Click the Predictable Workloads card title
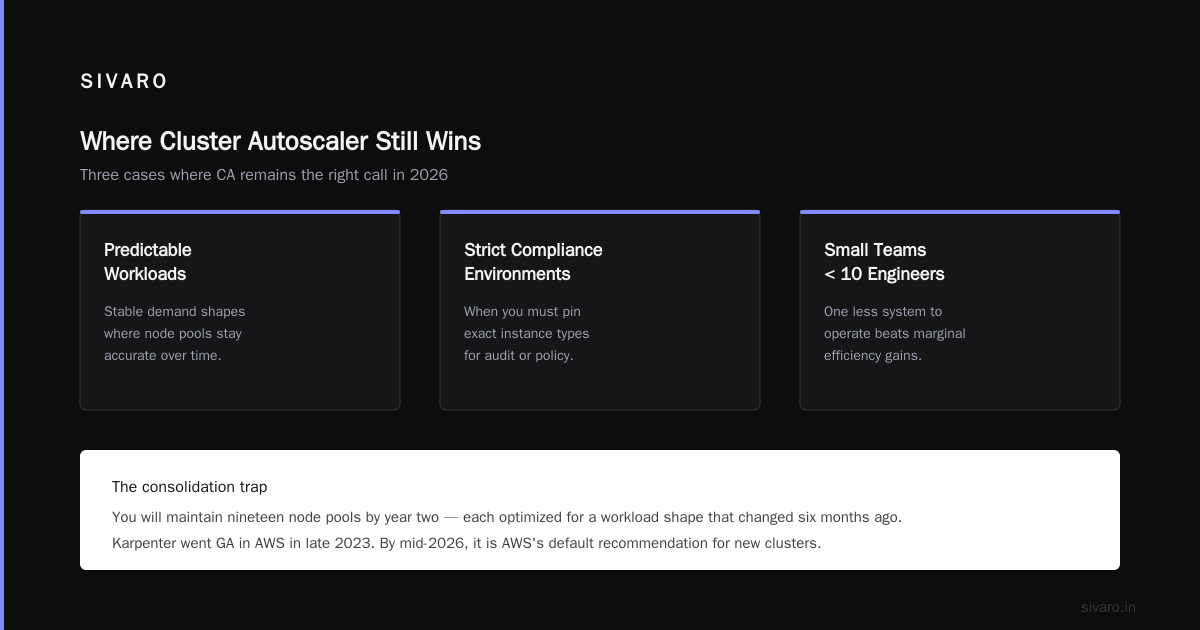Viewport: 1200px width, 630px height. pos(148,262)
